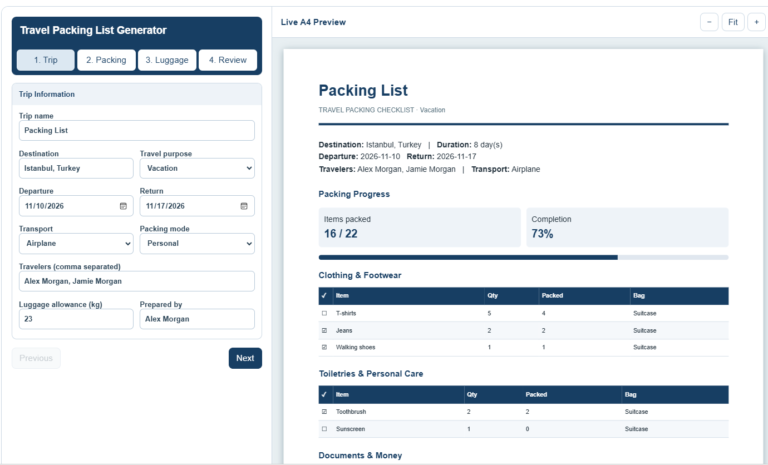
Task: Click the 'Clothing & Footwear' section heading
Action: coord(360,275)
